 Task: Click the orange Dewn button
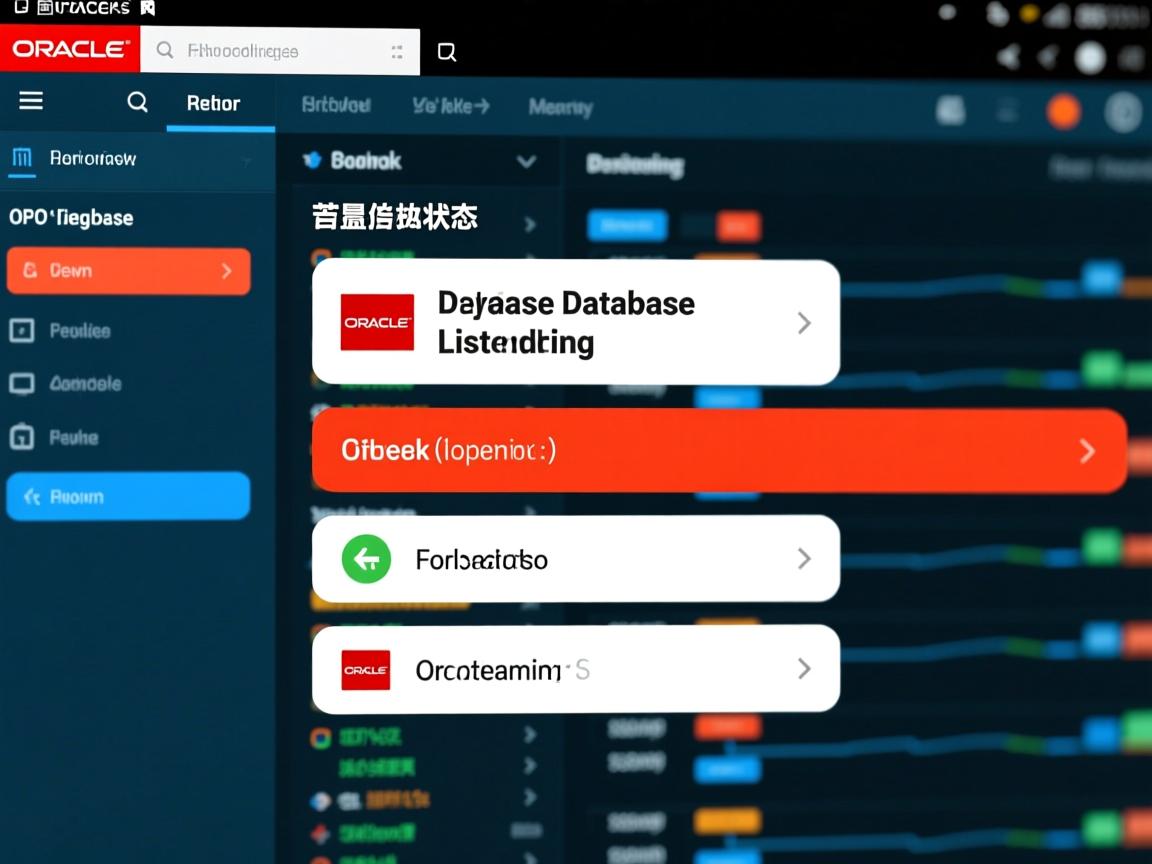pos(128,270)
